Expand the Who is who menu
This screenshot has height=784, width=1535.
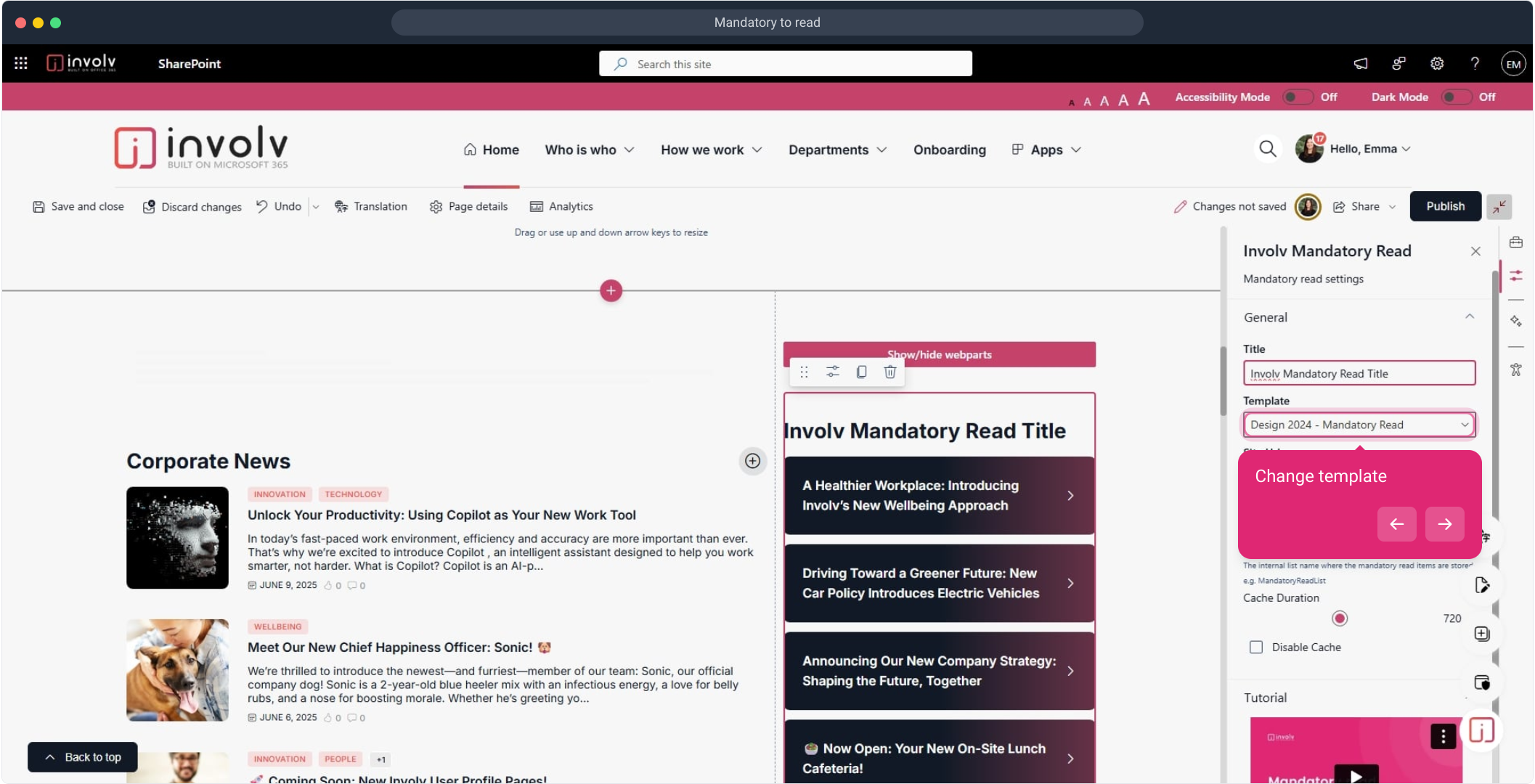pos(590,150)
